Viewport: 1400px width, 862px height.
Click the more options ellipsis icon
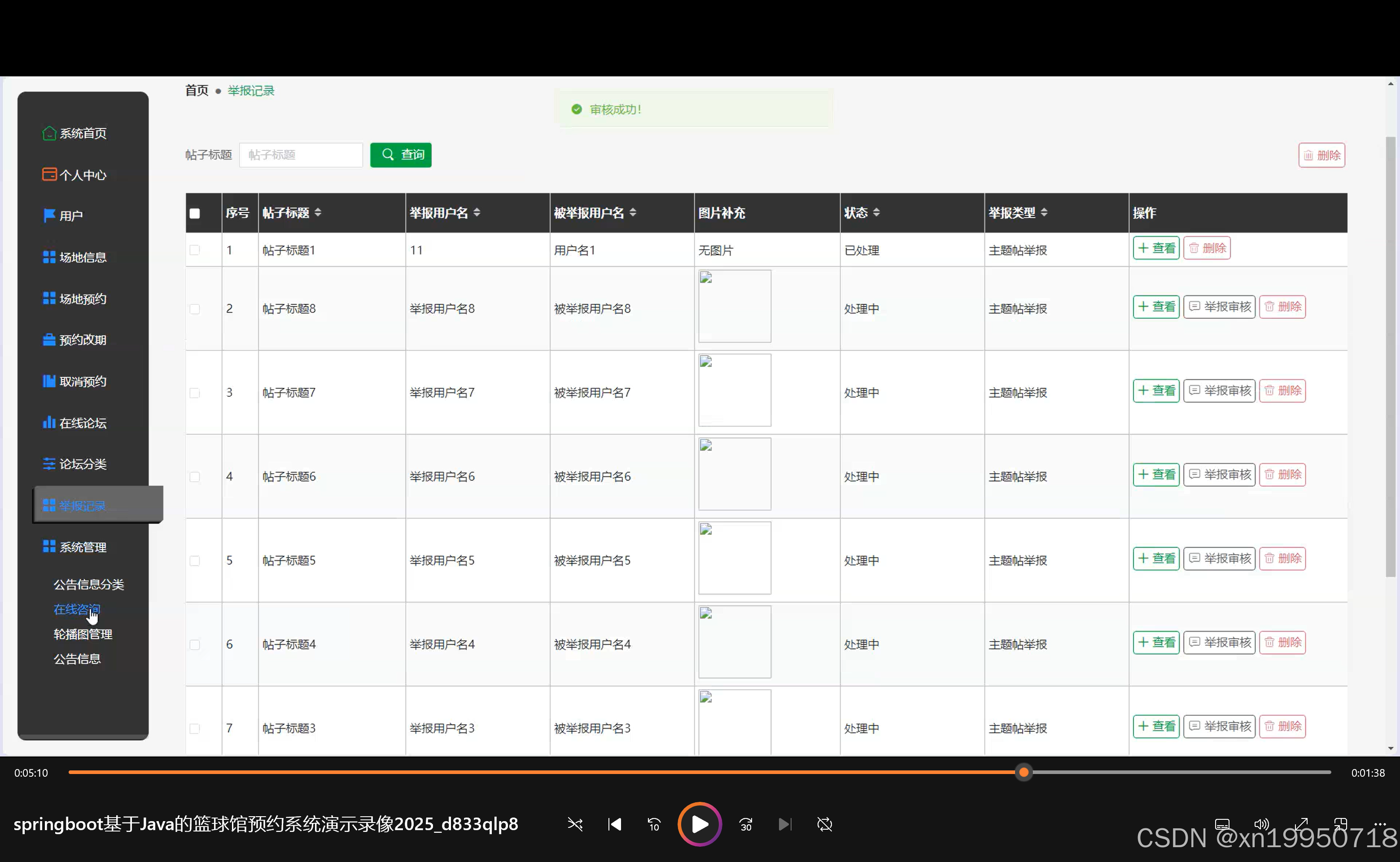pyautogui.click(x=1380, y=824)
